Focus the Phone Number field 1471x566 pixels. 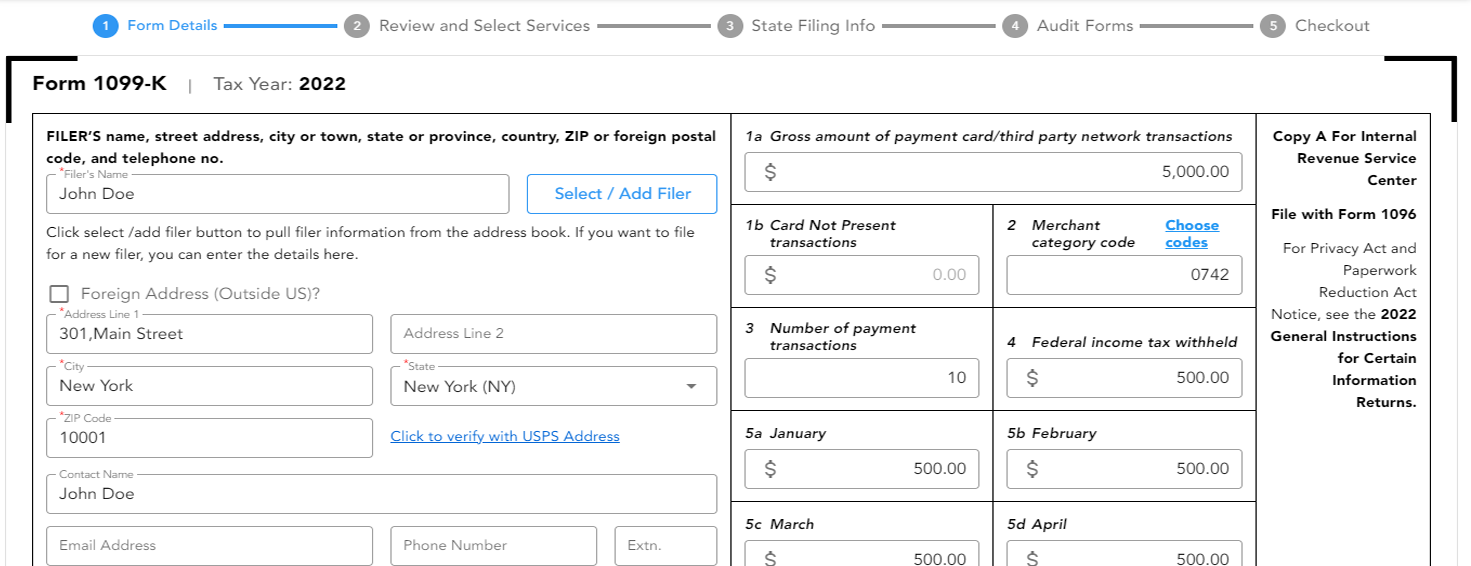[x=493, y=546]
